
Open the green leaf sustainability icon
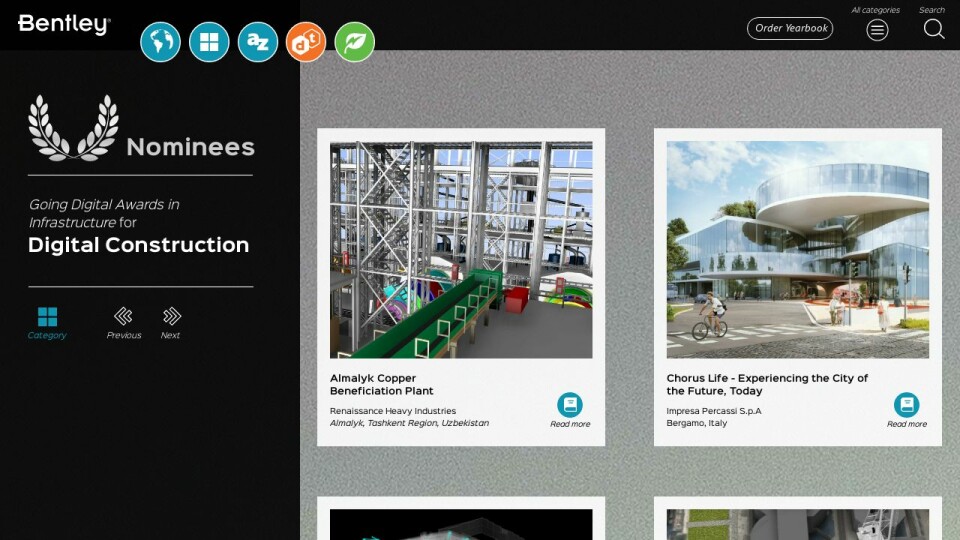(354, 42)
